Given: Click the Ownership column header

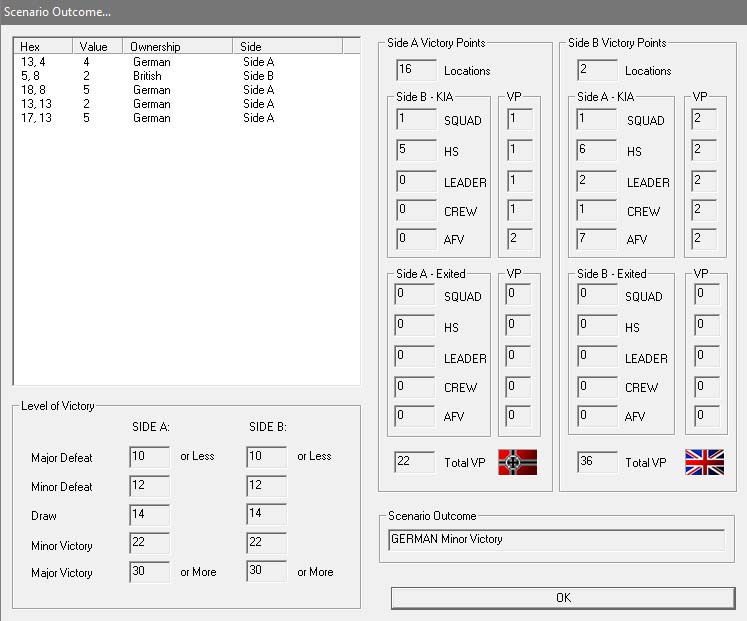Looking at the screenshot, I should click(178, 46).
